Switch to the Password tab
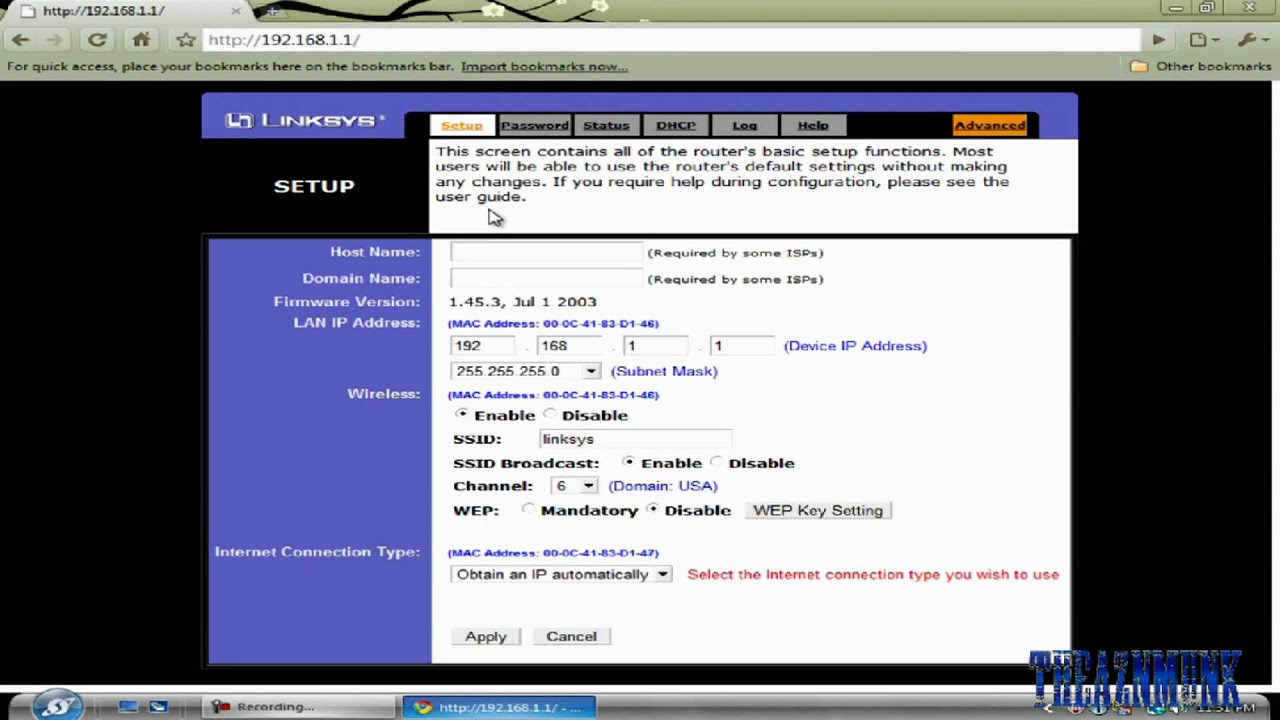This screenshot has height=720, width=1280. point(534,125)
